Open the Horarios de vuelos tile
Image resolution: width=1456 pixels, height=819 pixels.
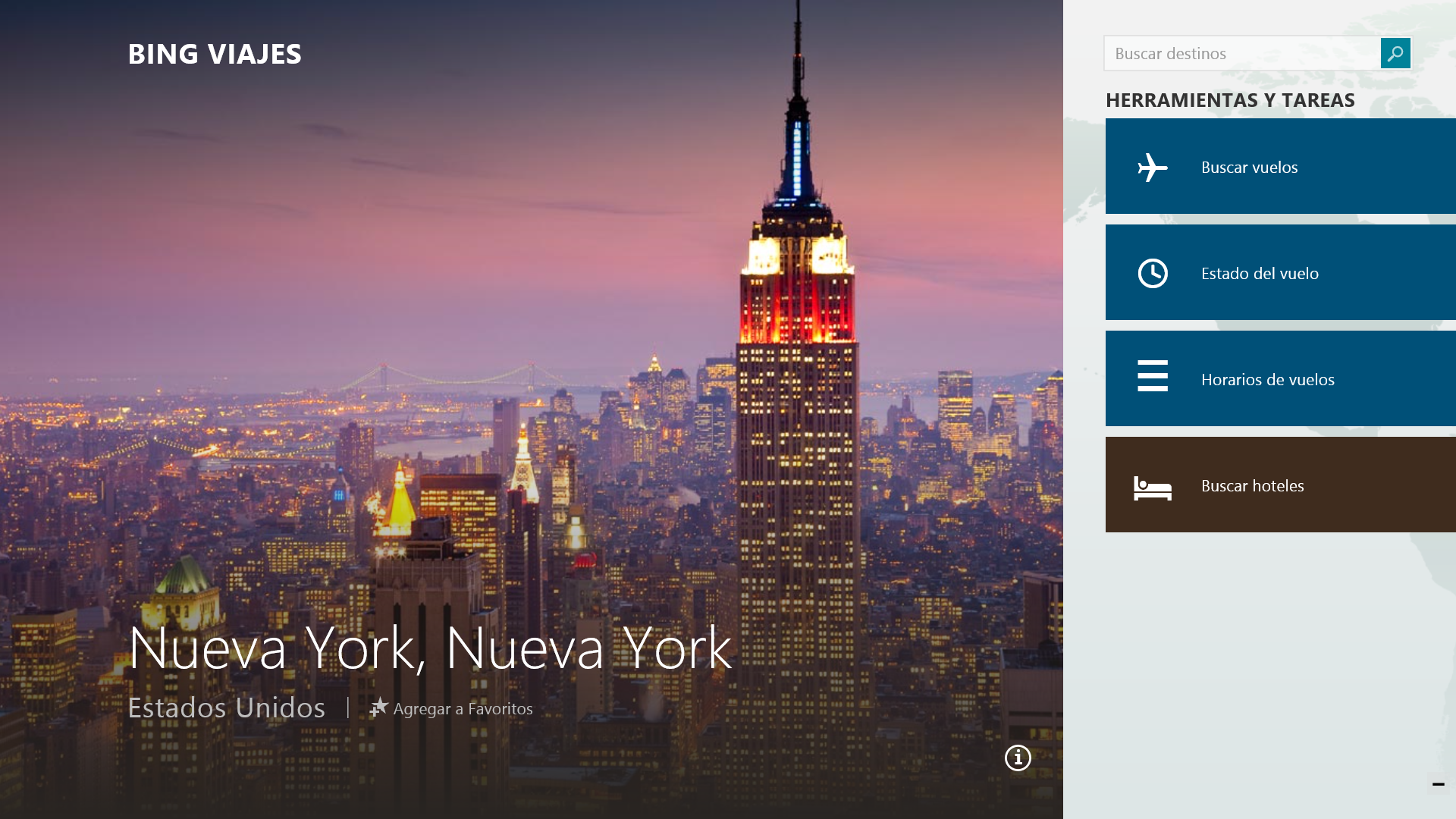click(x=1281, y=378)
